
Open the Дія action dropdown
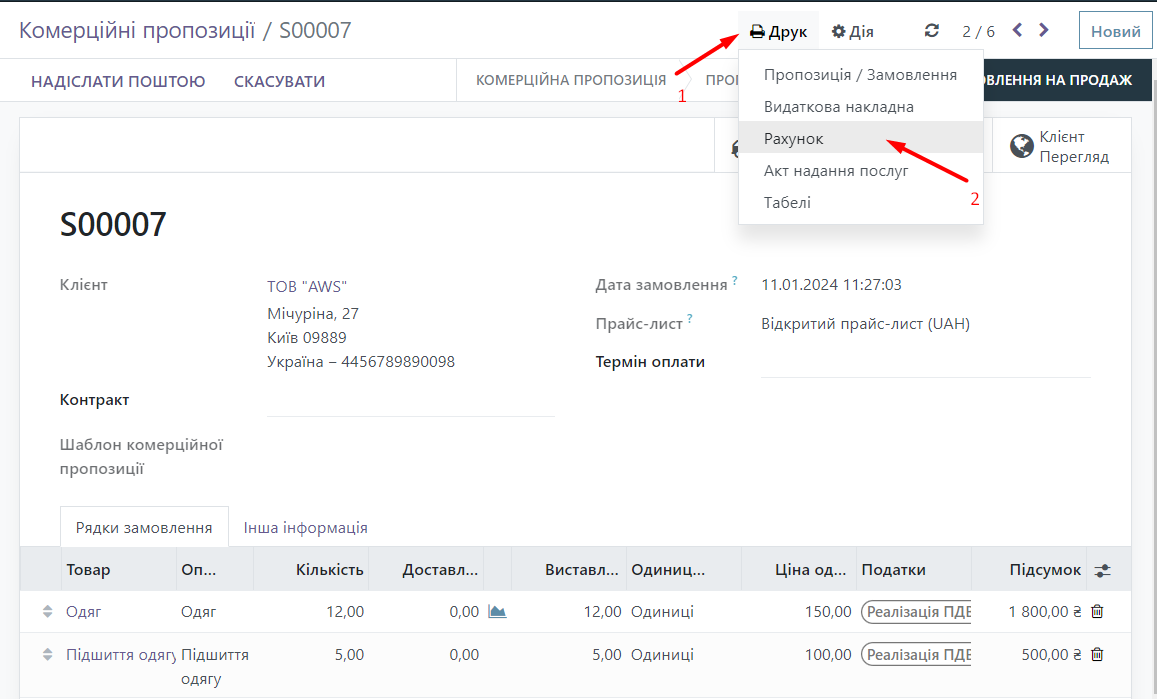853,31
